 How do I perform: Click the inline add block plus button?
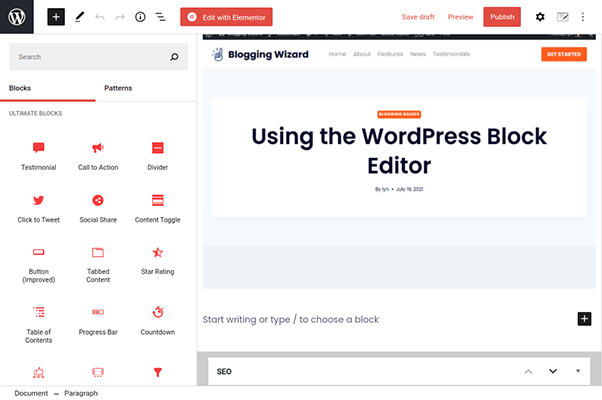pos(584,319)
